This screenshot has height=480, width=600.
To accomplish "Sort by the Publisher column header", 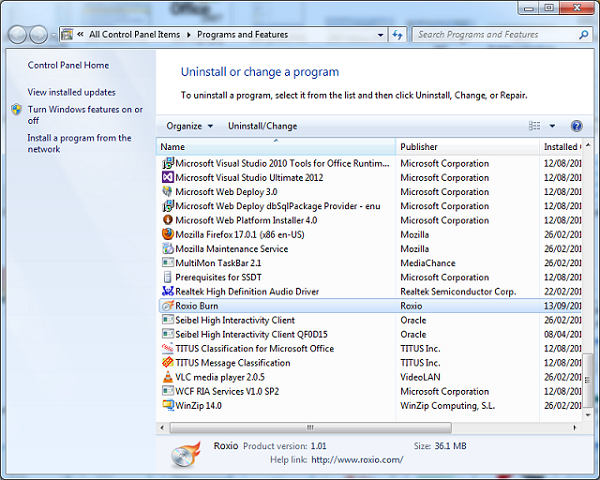I will 467,147.
